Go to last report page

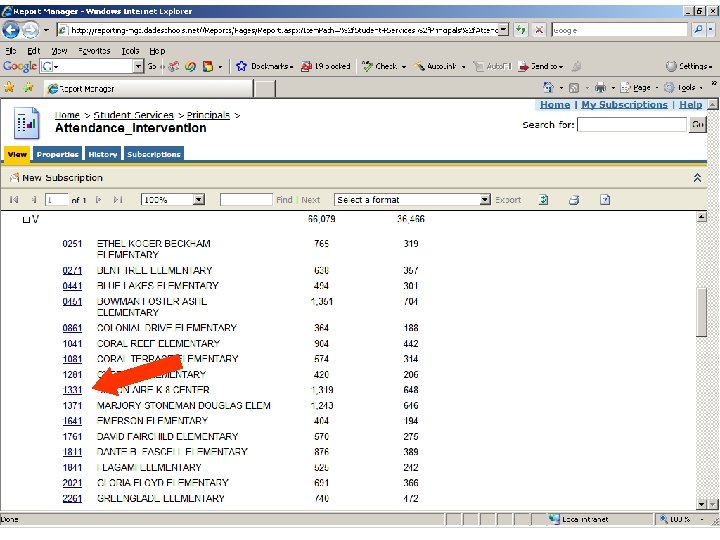118,200
